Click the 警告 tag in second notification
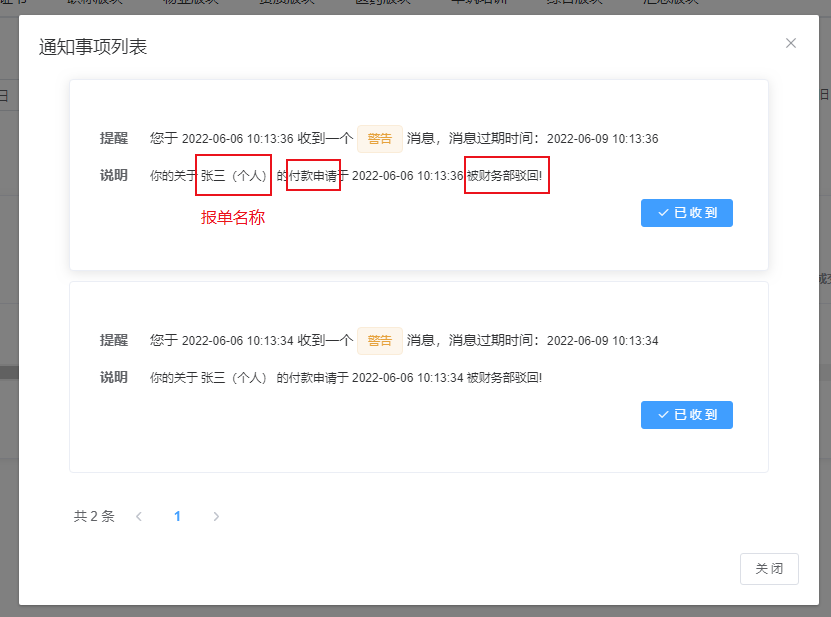The height and width of the screenshot is (617, 831). (379, 341)
